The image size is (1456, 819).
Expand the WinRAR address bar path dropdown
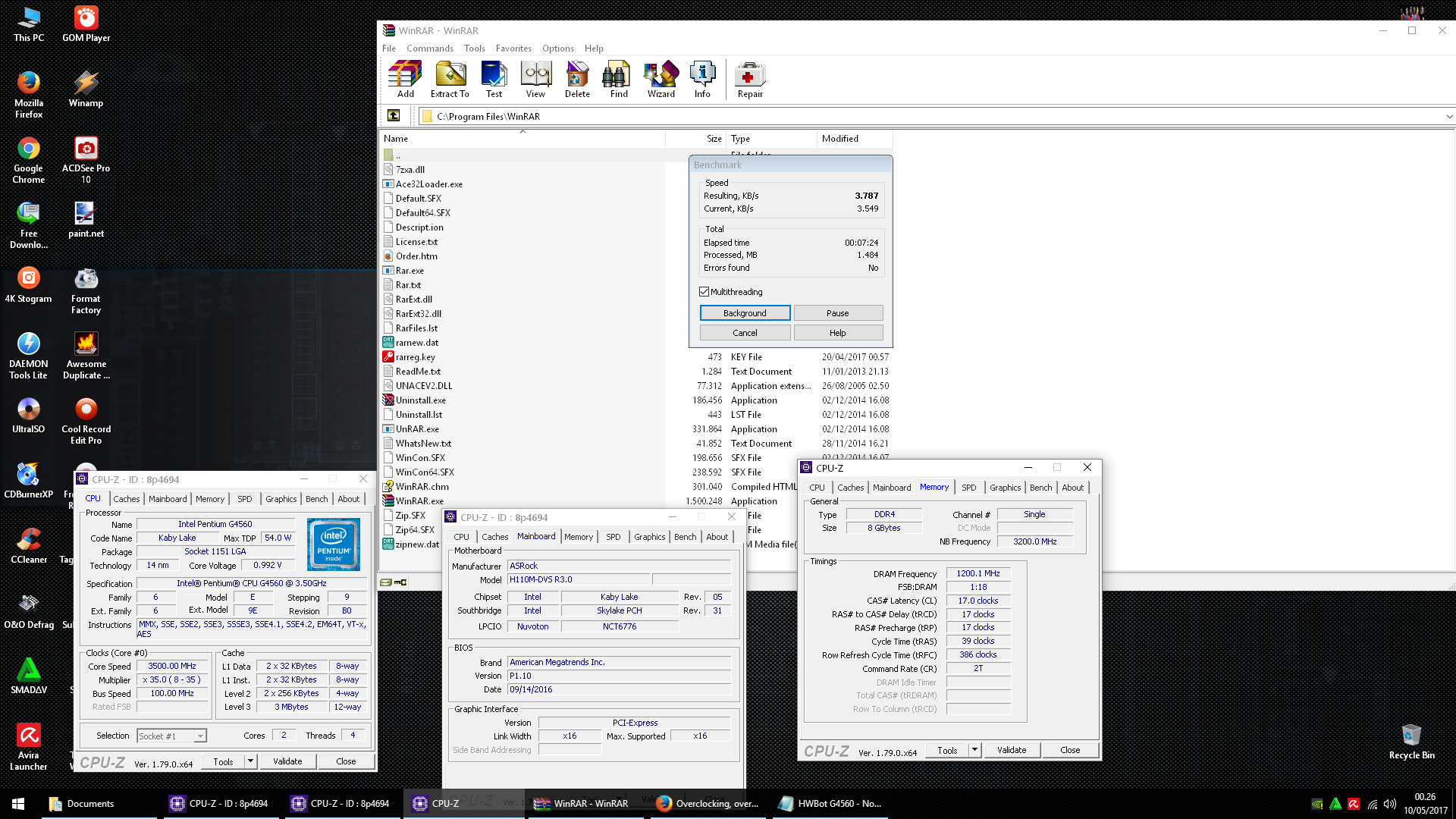pos(1448,116)
